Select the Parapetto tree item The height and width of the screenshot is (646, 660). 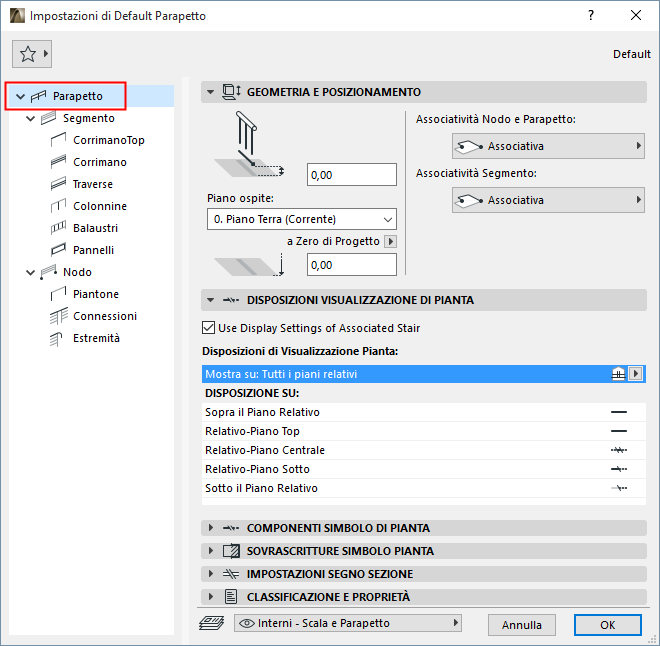[91, 96]
